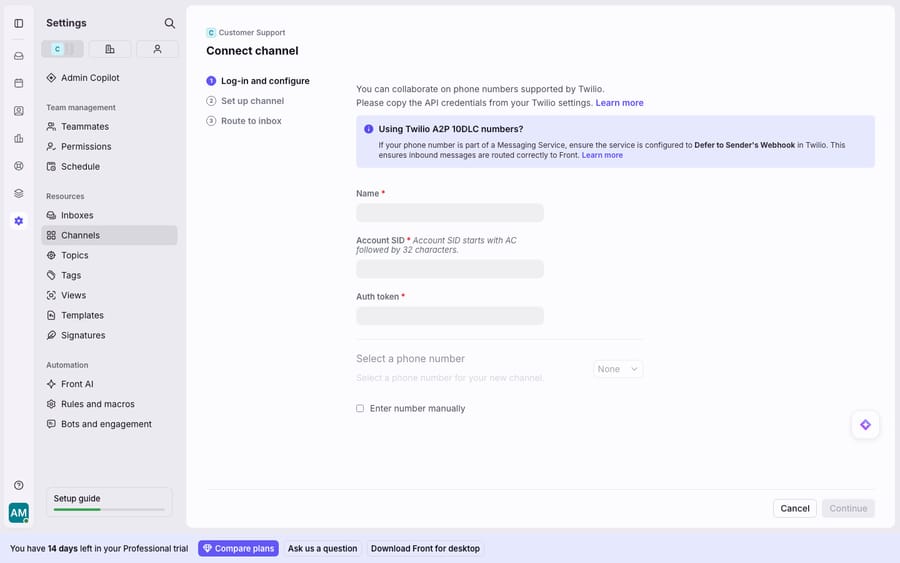Open Views settings
Image resolution: width=900 pixels, height=563 pixels.
coord(109,295)
